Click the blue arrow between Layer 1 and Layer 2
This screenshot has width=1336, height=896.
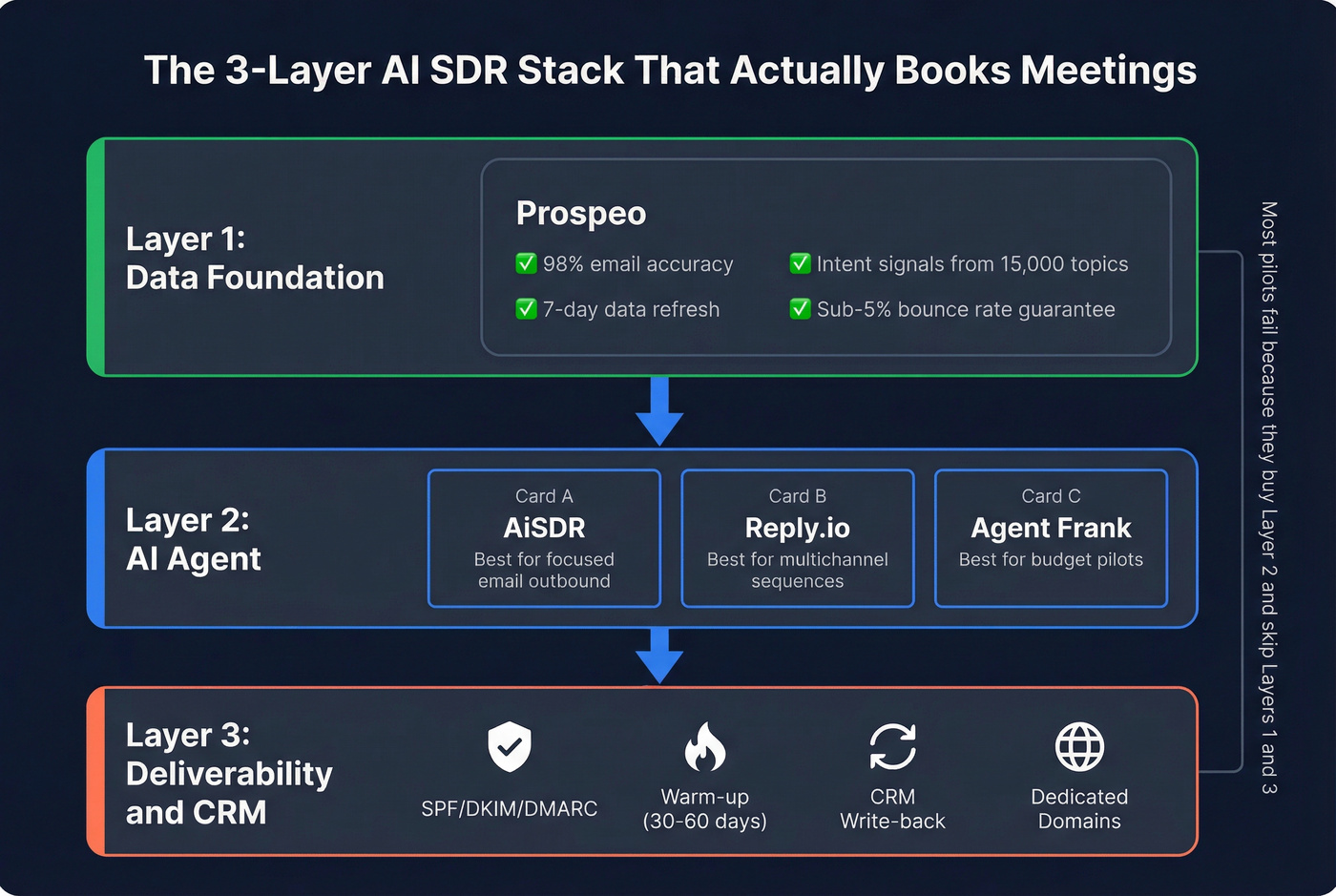click(659, 412)
